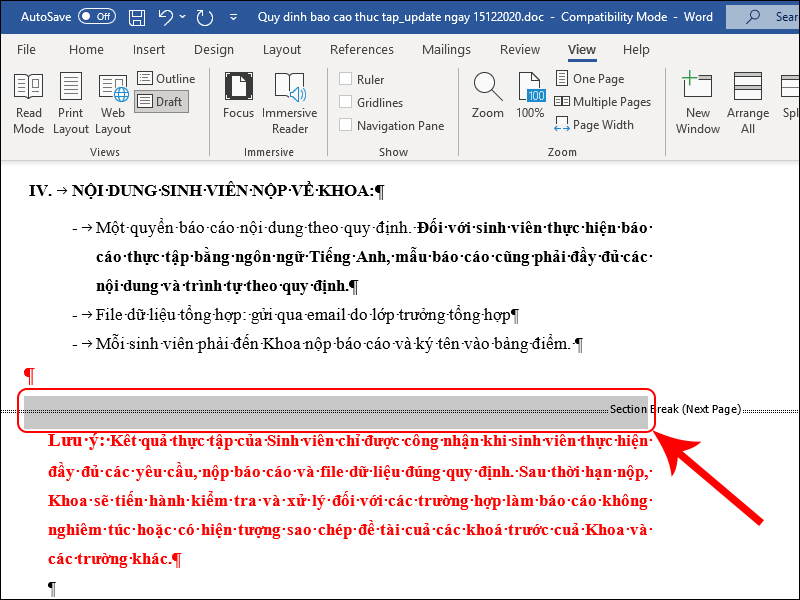Select the Print Layout view
The height and width of the screenshot is (600, 800).
pos(71,103)
